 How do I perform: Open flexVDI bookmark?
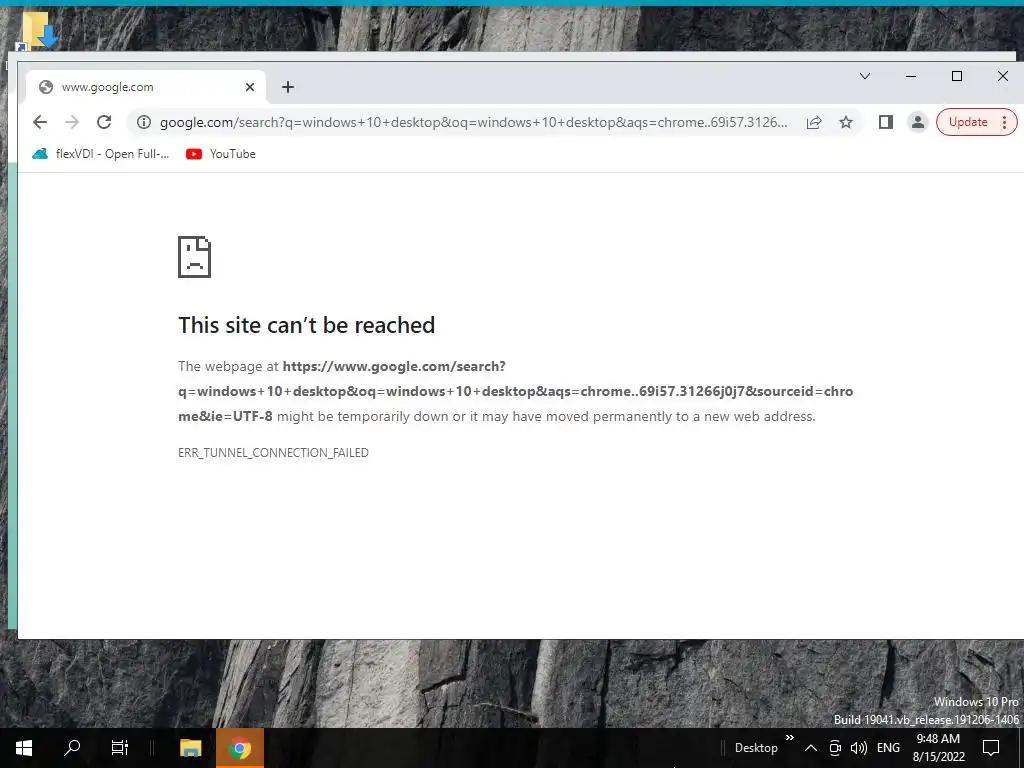[101, 154]
